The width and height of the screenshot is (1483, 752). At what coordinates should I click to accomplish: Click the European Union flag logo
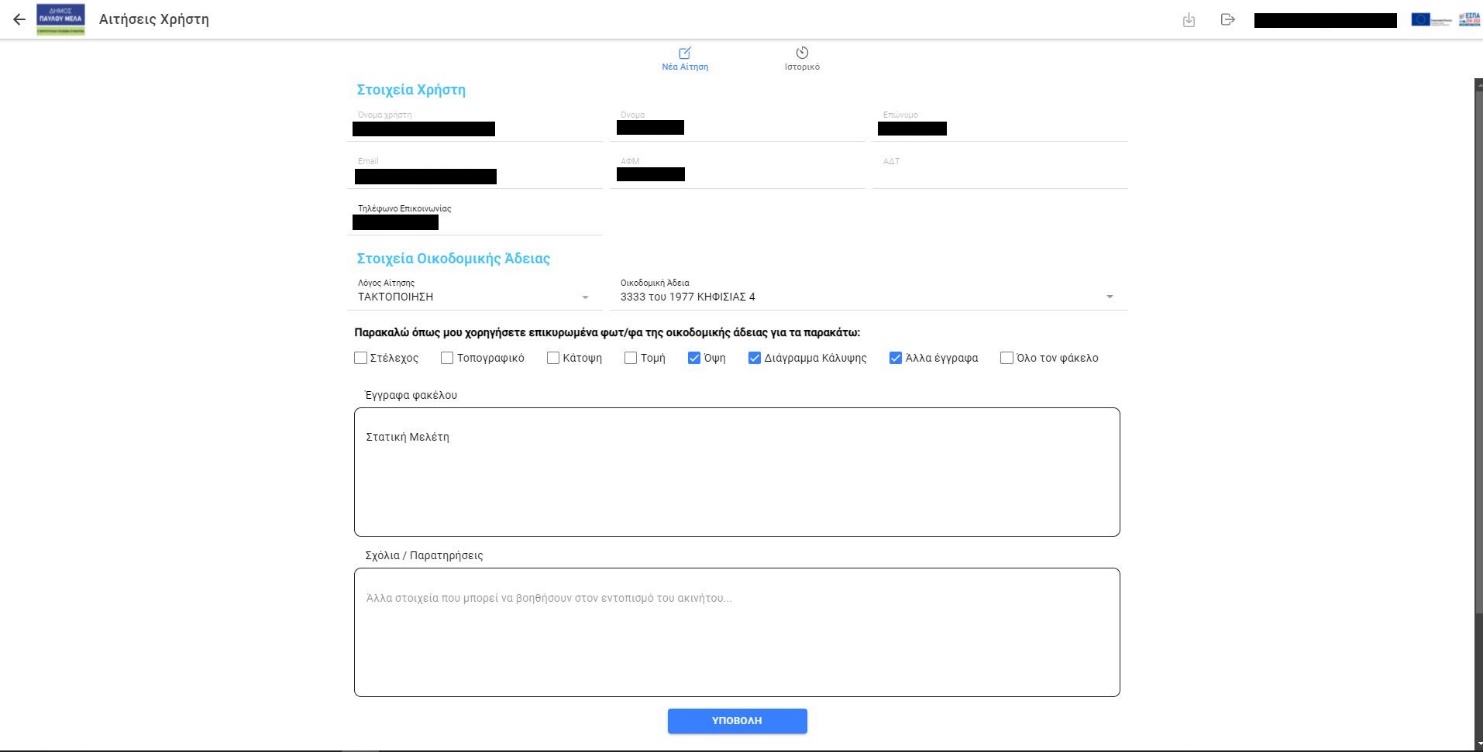pos(1432,20)
